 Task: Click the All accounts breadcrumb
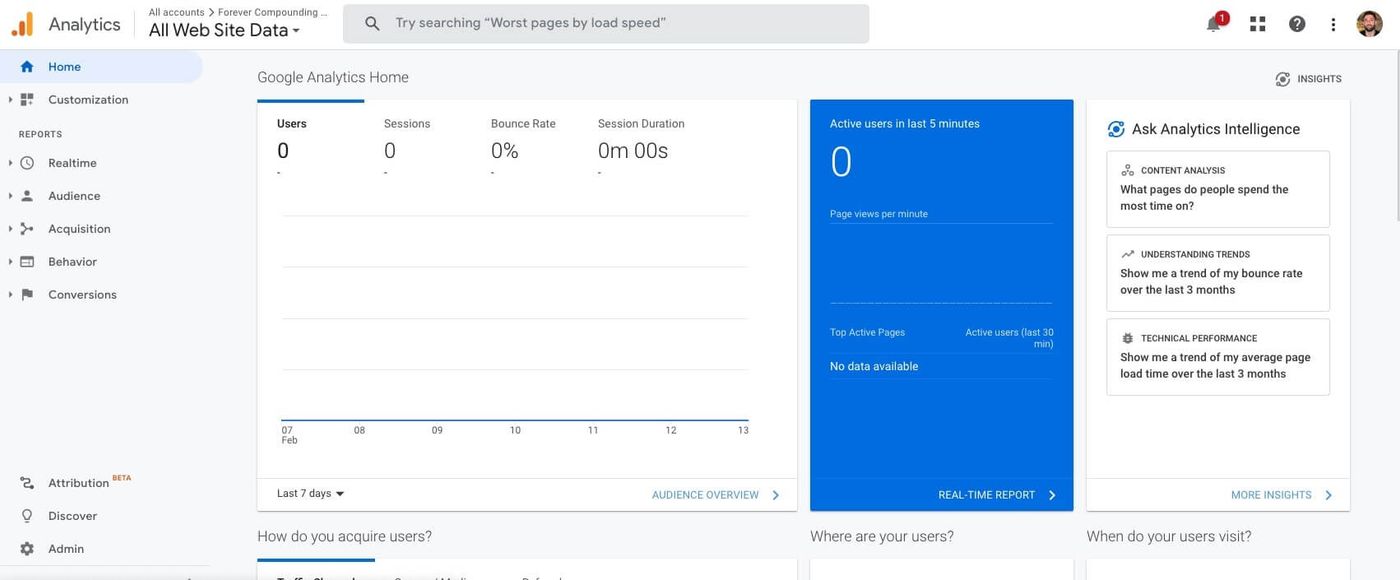tap(176, 12)
